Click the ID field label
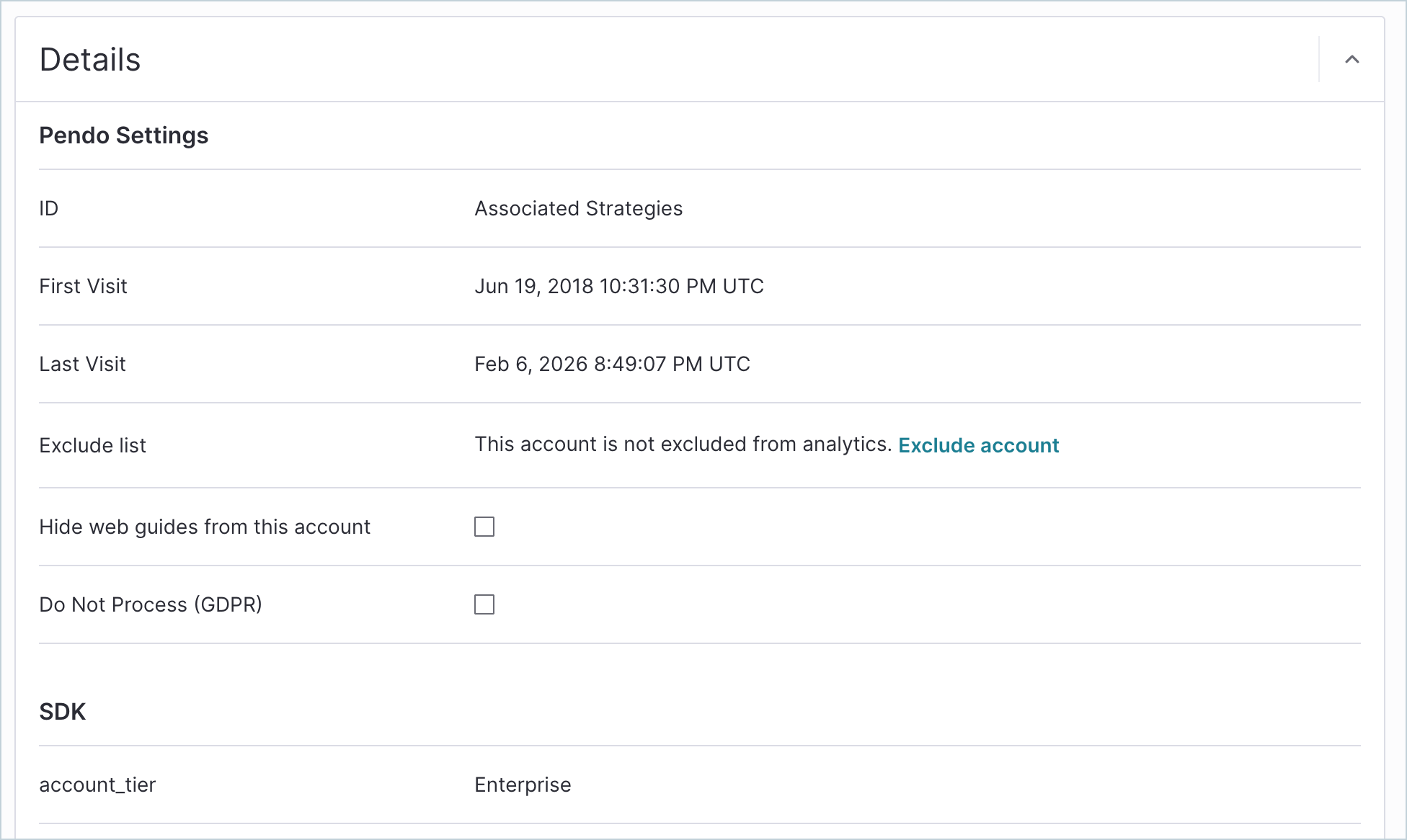 click(49, 208)
